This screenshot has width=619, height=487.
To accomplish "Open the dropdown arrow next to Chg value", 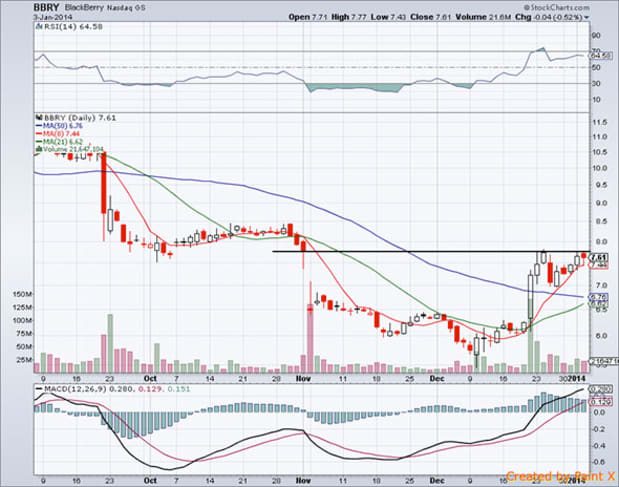I will click(586, 17).
